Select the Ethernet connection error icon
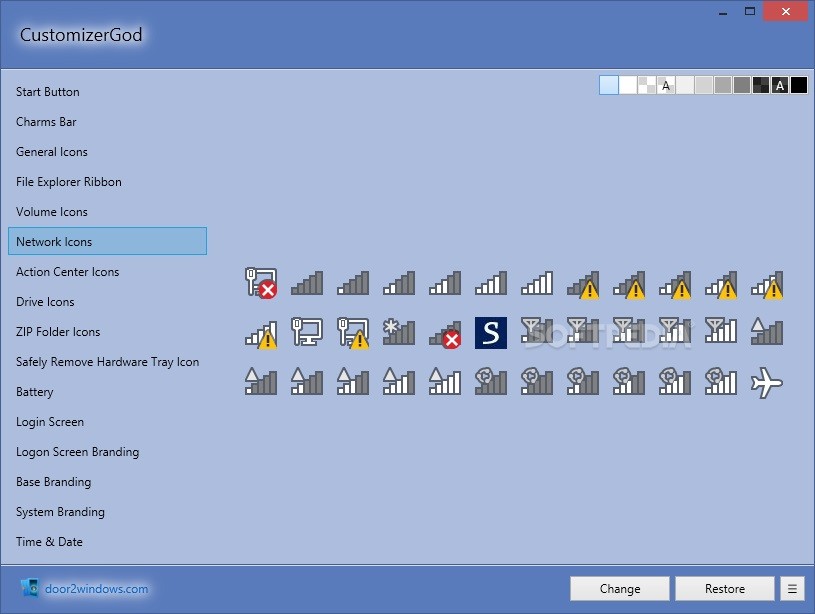 (x=260, y=283)
